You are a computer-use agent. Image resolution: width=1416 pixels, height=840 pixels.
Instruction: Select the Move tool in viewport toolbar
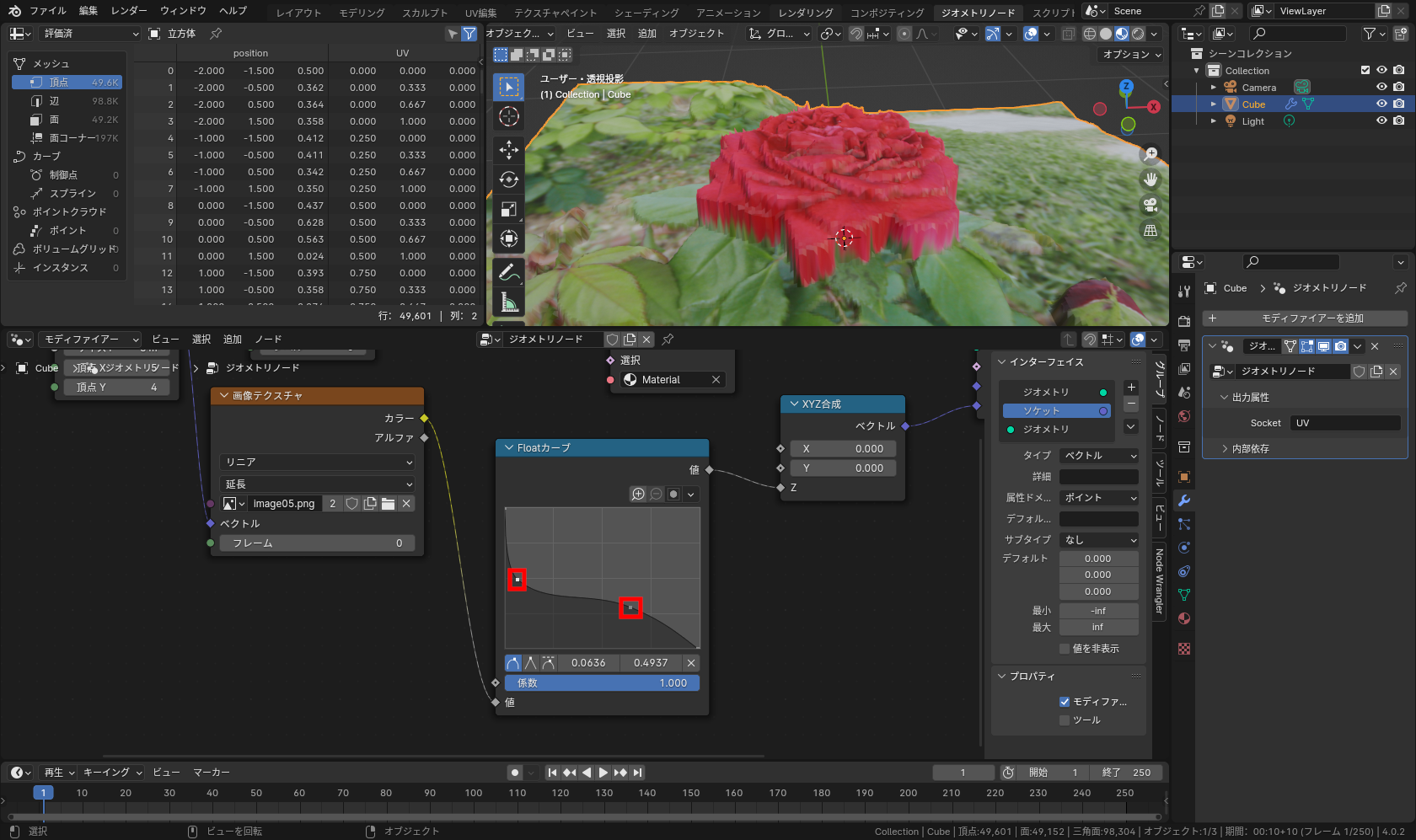pos(508,150)
